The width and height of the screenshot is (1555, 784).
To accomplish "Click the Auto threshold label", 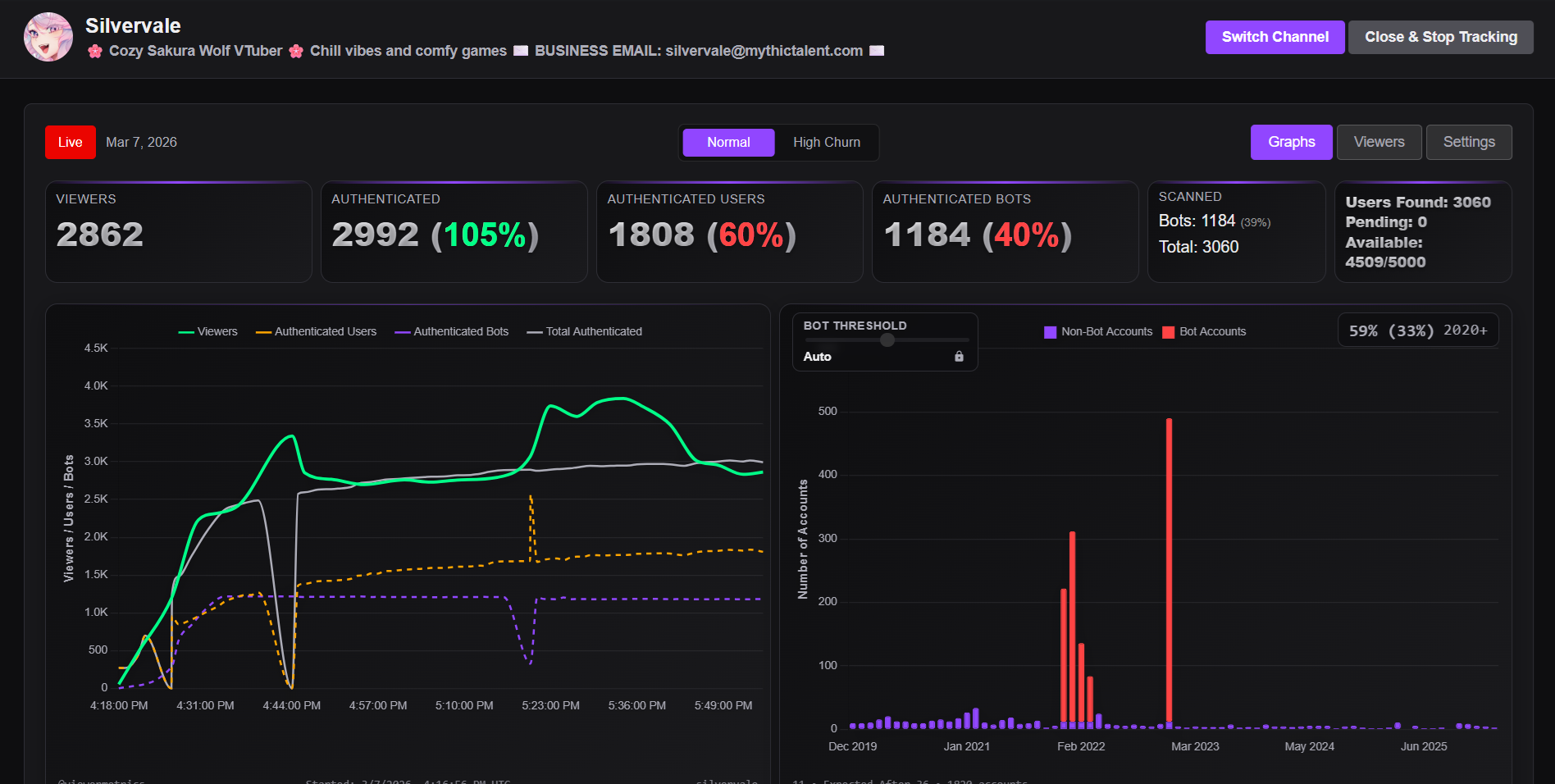I will (x=817, y=357).
